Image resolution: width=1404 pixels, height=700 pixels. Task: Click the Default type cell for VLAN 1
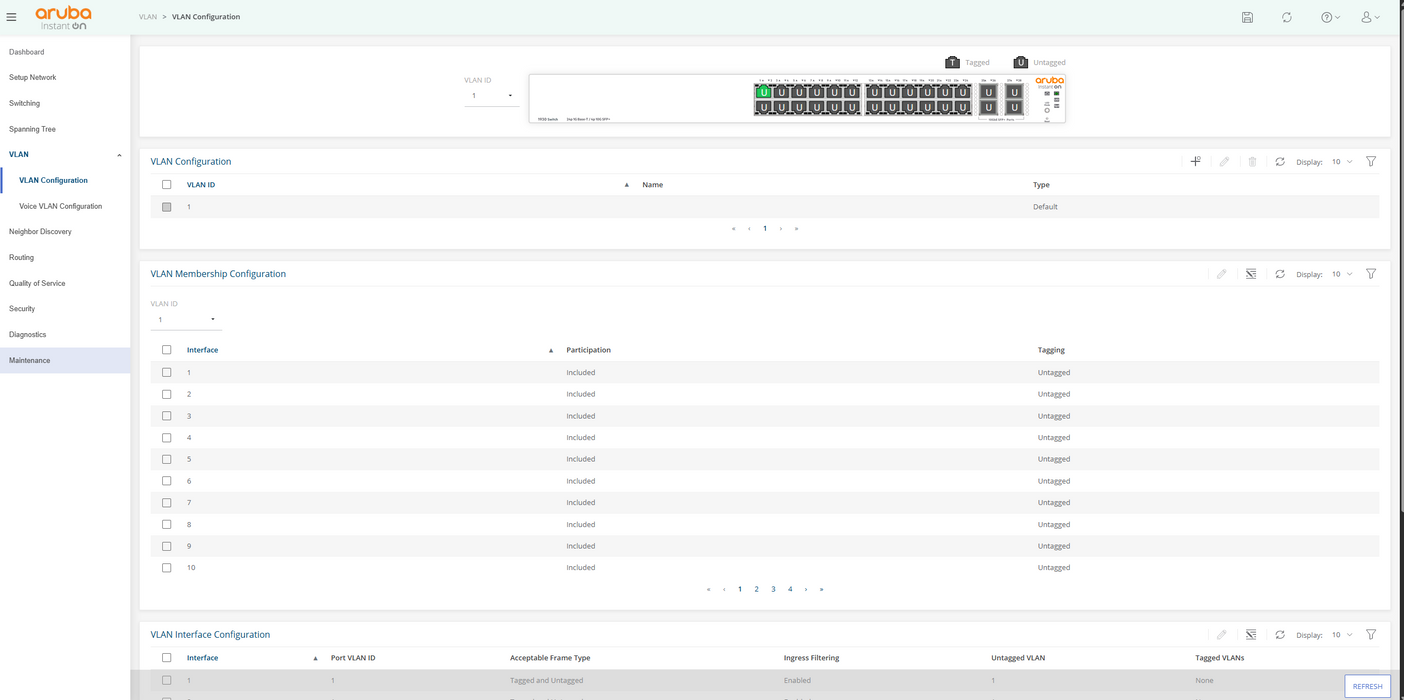tap(1045, 207)
